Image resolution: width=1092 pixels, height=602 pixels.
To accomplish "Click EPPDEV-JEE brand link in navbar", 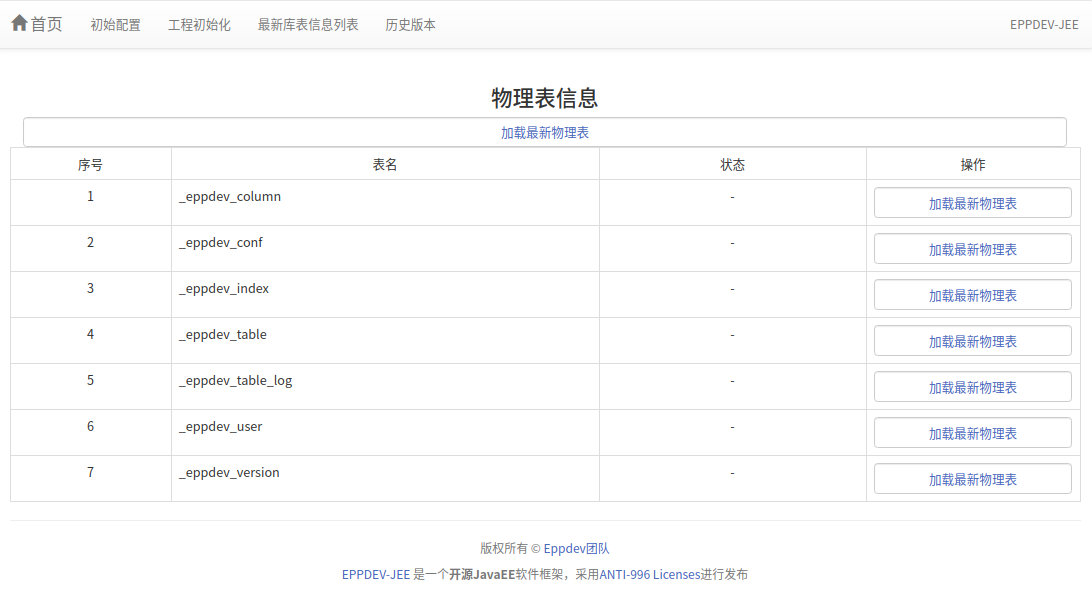I will coord(1044,25).
